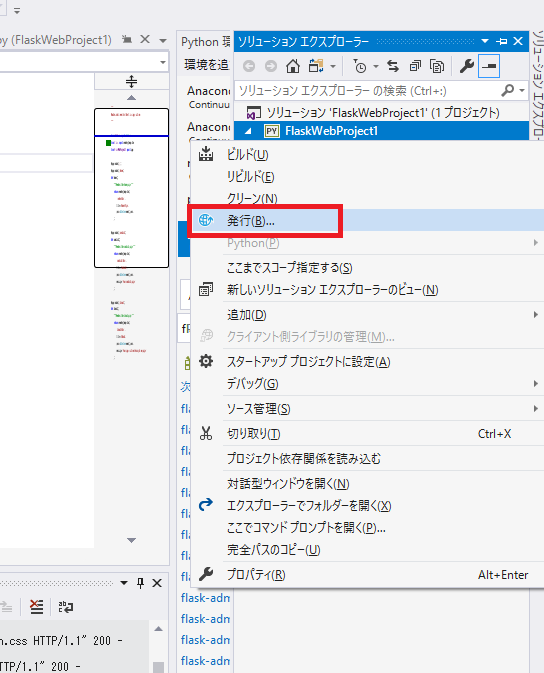The width and height of the screenshot is (544, 673).
Task: Click the globe publish icon in menu
Action: pyautogui.click(x=206, y=220)
